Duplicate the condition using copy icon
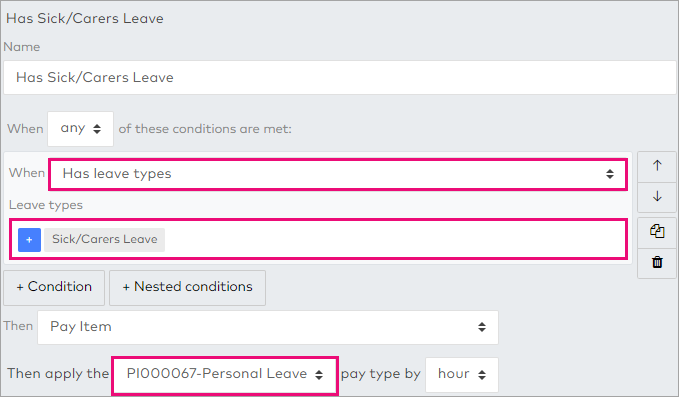 [657, 231]
